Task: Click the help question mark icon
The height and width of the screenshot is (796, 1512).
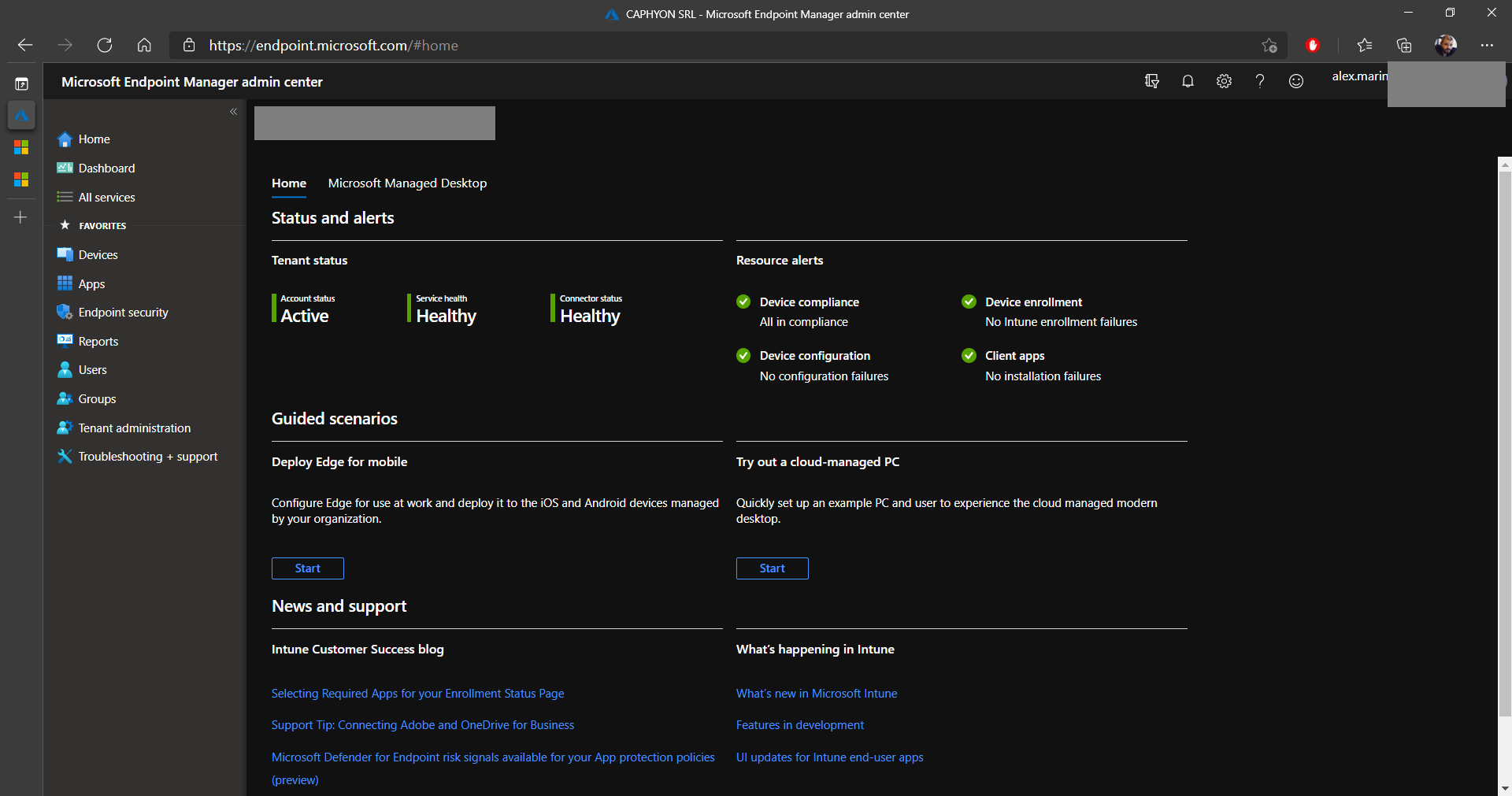Action: click(x=1260, y=81)
